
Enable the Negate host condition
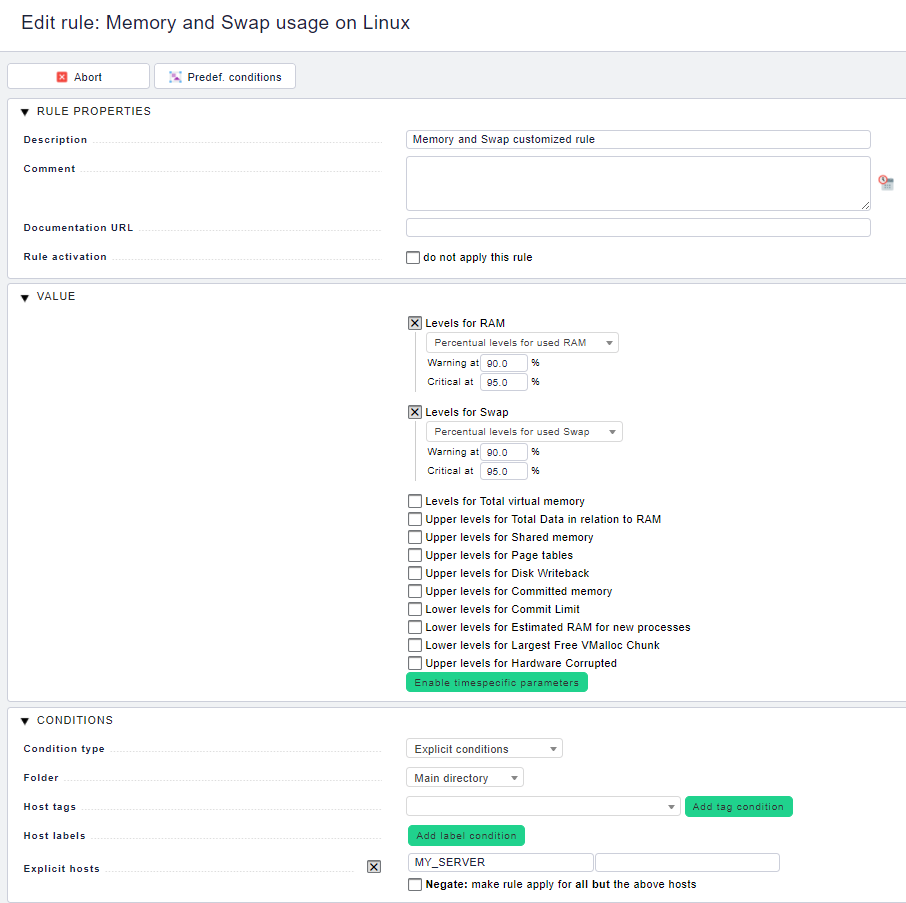(x=414, y=884)
